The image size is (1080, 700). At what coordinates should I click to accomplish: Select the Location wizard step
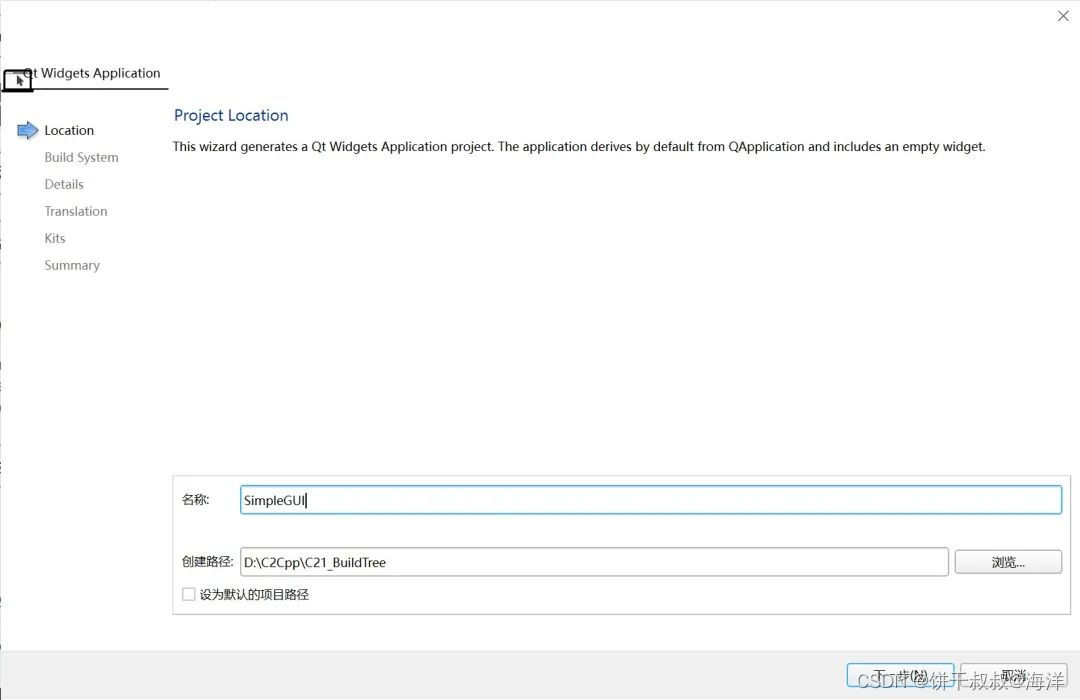click(x=69, y=130)
